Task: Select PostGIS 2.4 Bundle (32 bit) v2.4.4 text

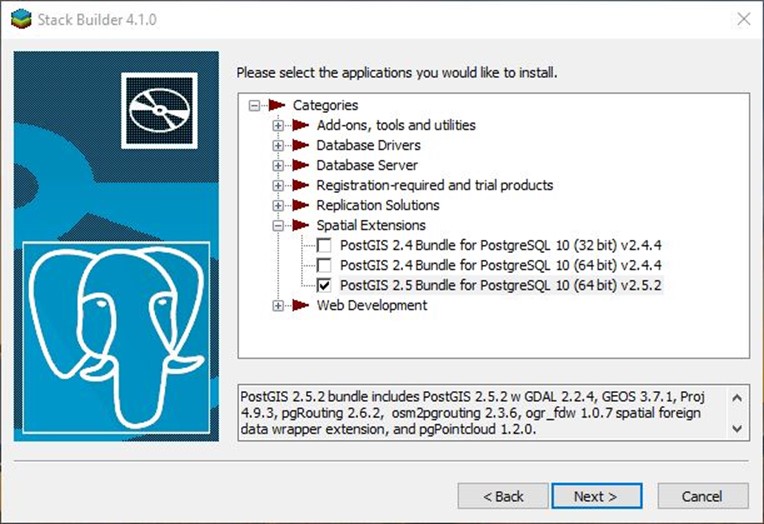Action: (x=500, y=245)
